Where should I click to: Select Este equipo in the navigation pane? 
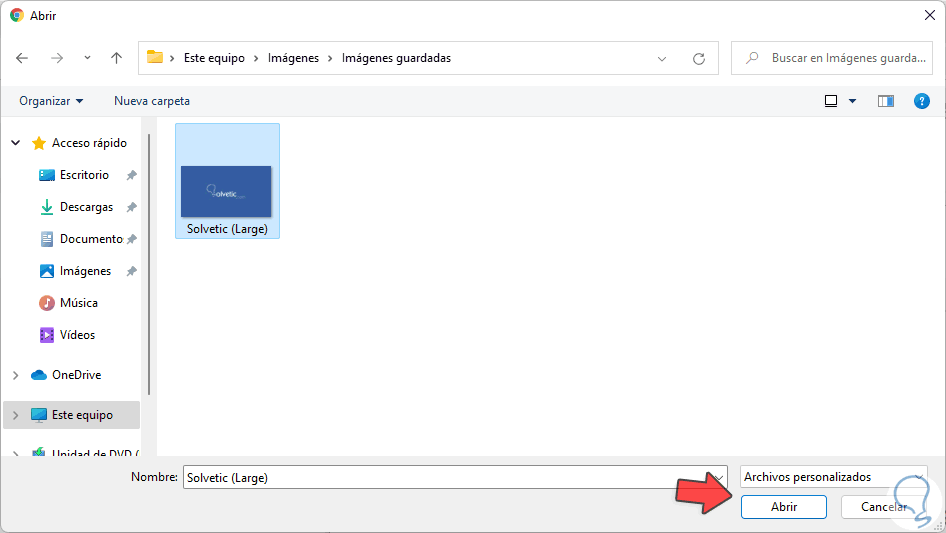click(82, 415)
